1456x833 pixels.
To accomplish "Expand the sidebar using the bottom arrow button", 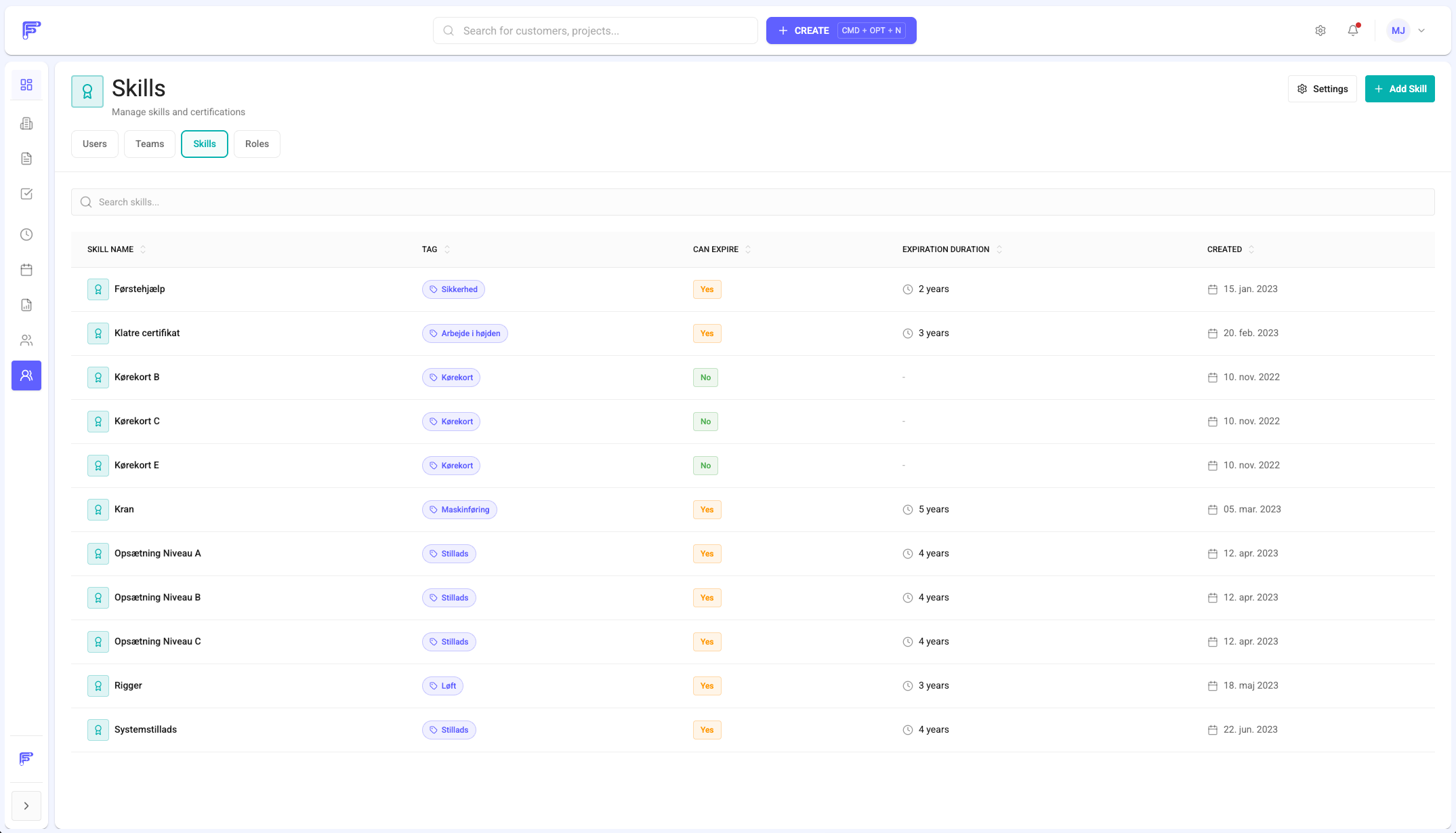I will (26, 806).
